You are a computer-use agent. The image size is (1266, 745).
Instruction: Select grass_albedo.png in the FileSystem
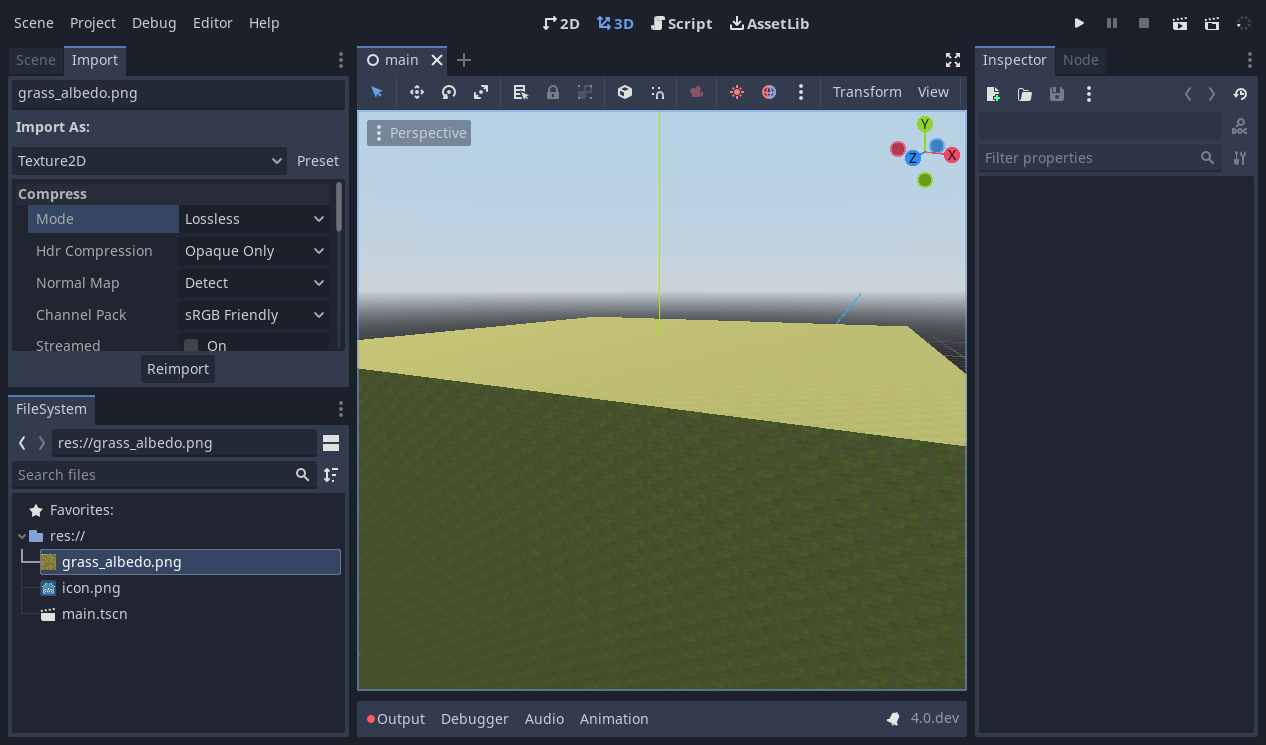pos(121,561)
